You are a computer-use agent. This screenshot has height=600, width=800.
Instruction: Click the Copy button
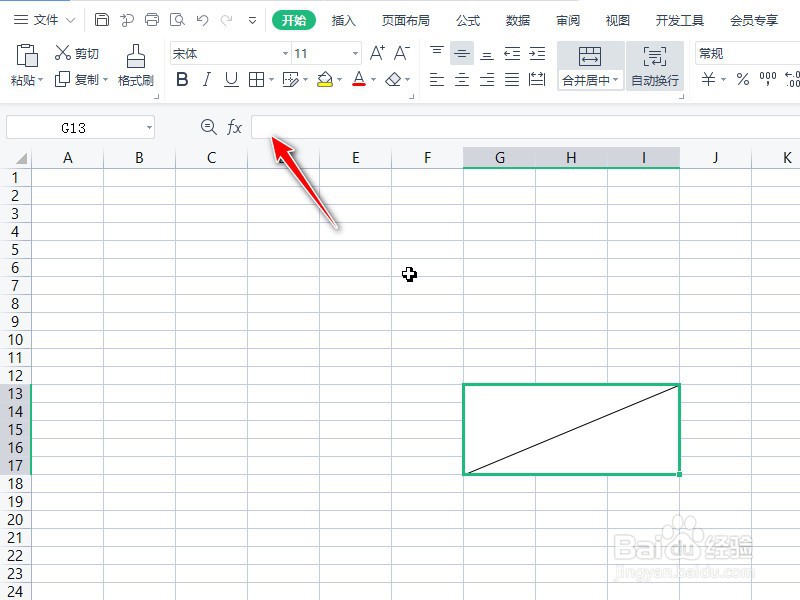tap(77, 80)
